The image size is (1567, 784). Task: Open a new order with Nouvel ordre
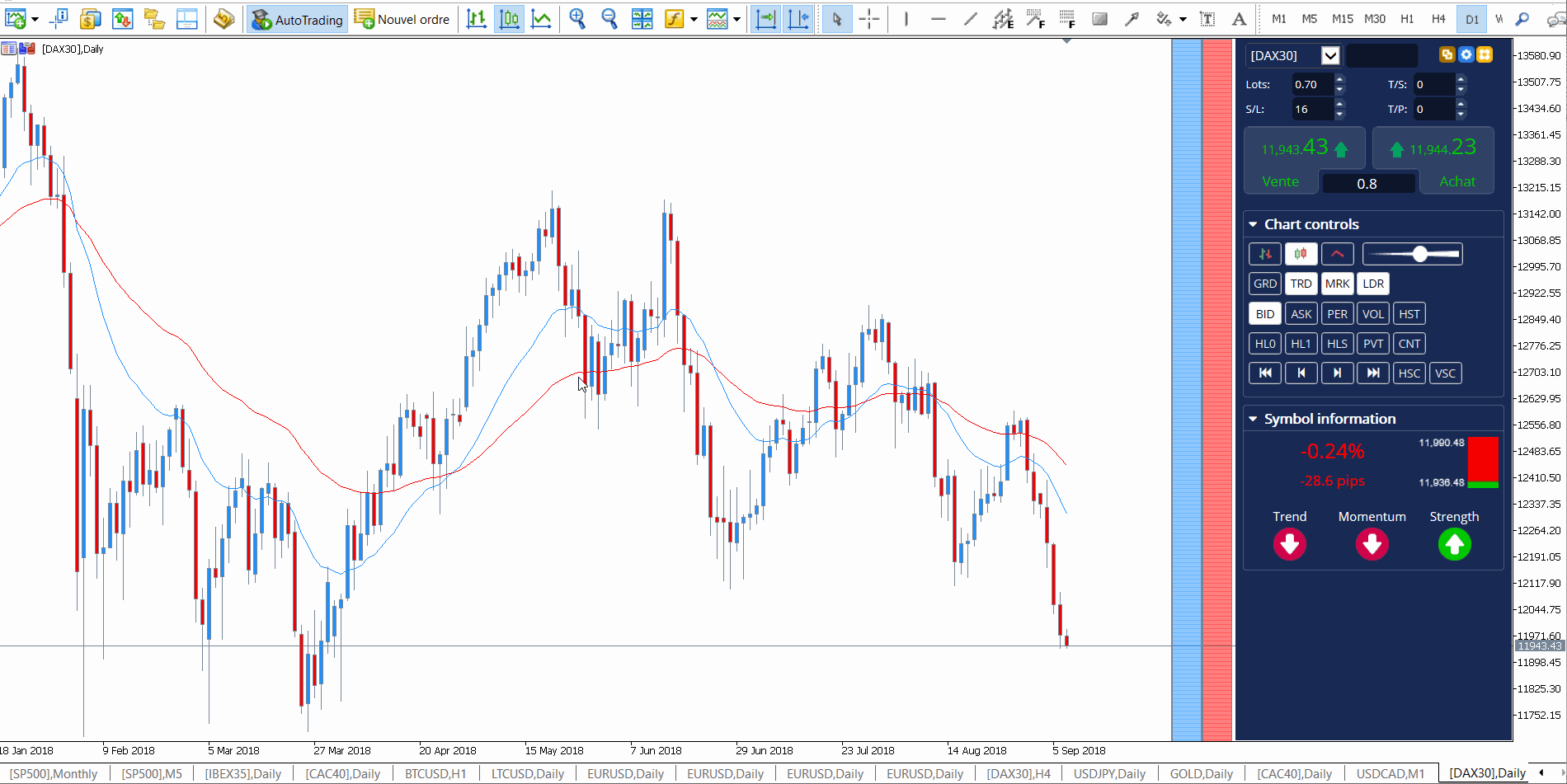(402, 19)
